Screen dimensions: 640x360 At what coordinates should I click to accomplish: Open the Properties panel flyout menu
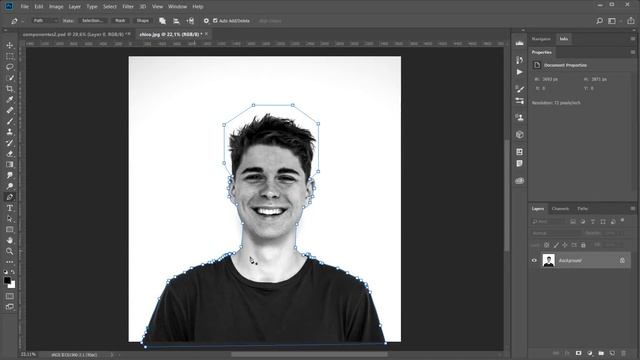[633, 52]
